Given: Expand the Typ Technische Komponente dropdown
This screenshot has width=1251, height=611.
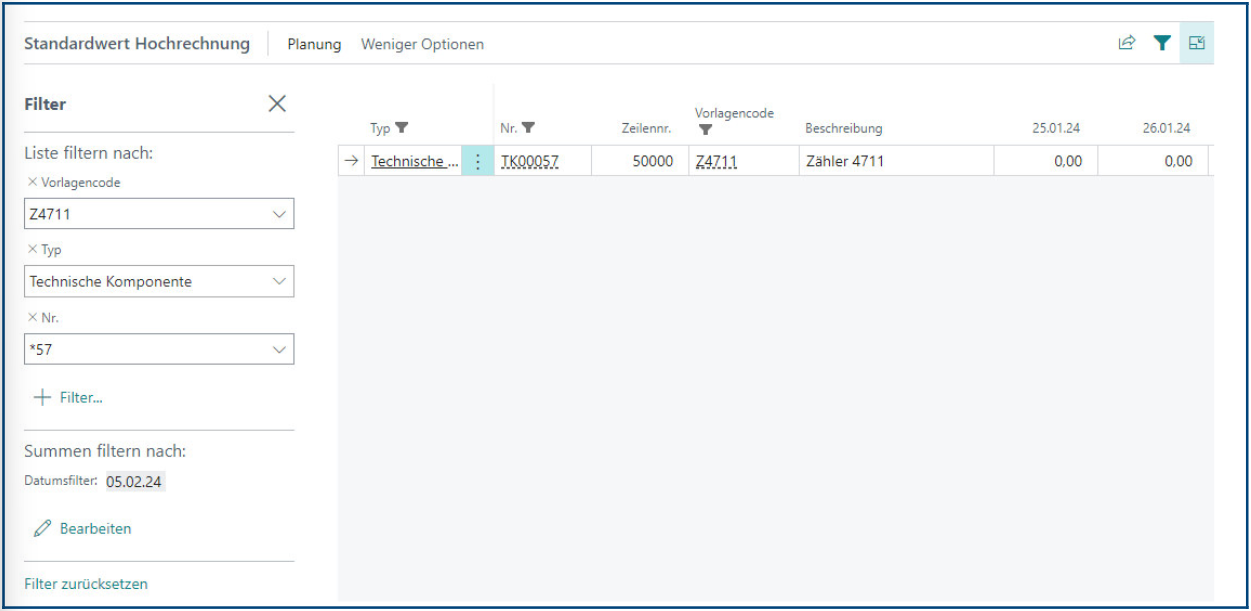Looking at the screenshot, I should 279,282.
